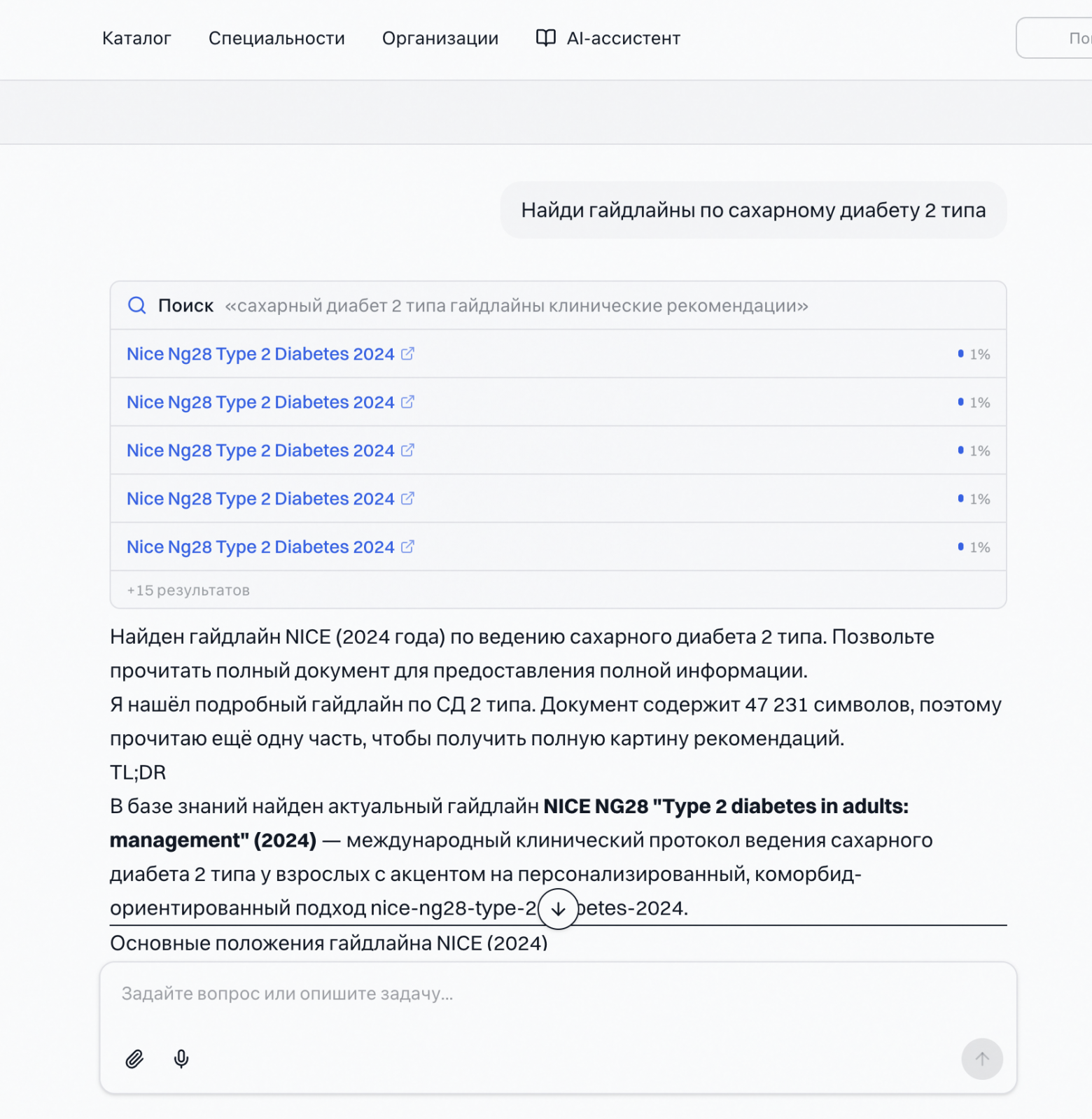Screen dimensions: 1092x1119
Task: Open the second Nice Ng28 Type 2 Diabetes 2024 link
Action: pos(260,402)
